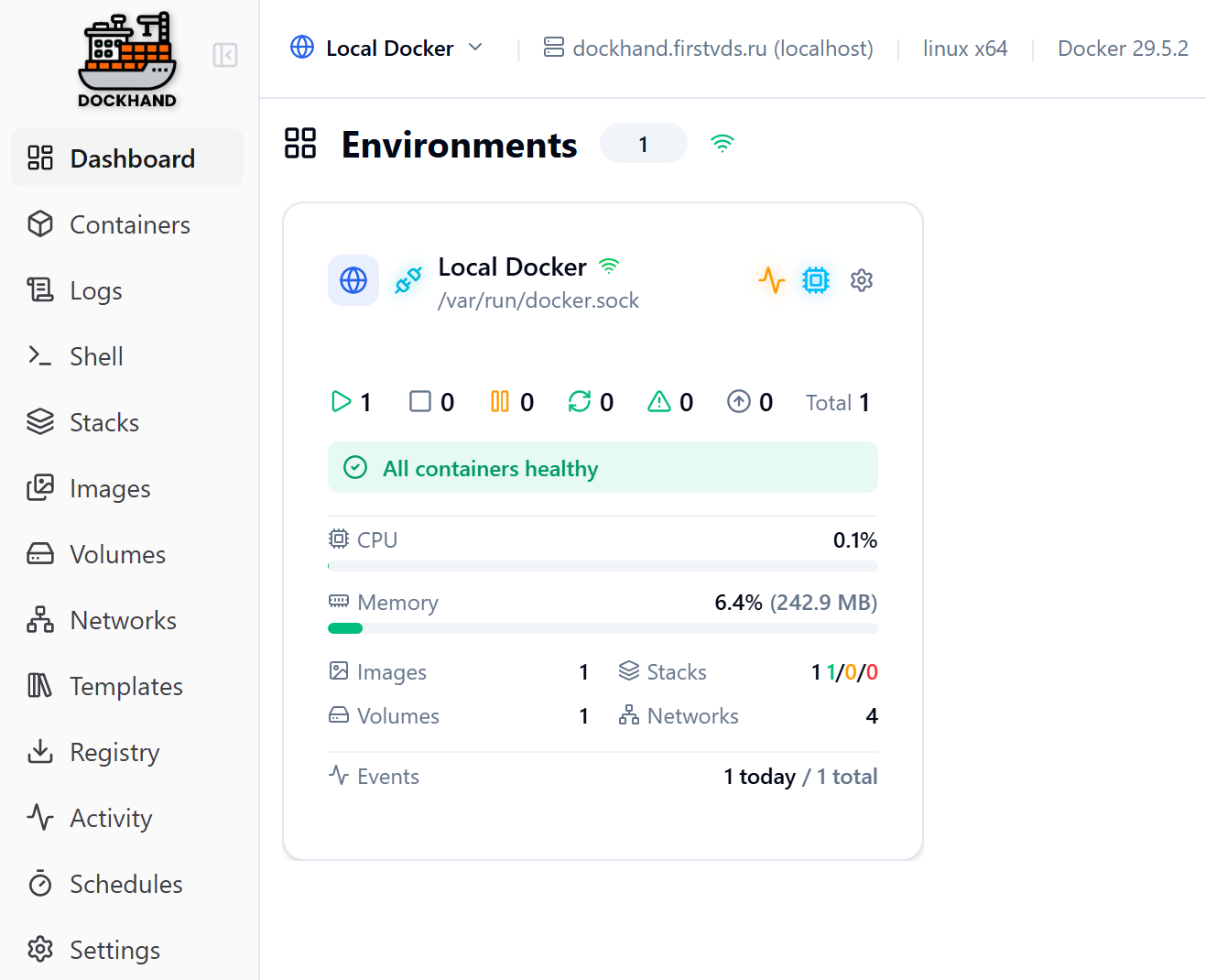Open the Dashboard page

(x=127, y=158)
